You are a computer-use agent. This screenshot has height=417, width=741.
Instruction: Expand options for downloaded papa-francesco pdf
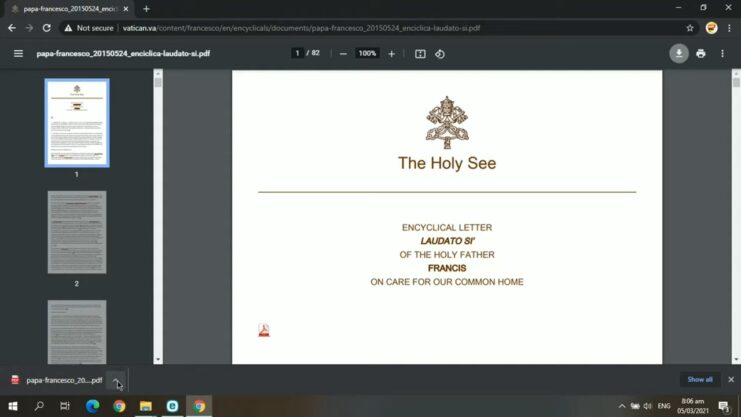click(x=116, y=380)
